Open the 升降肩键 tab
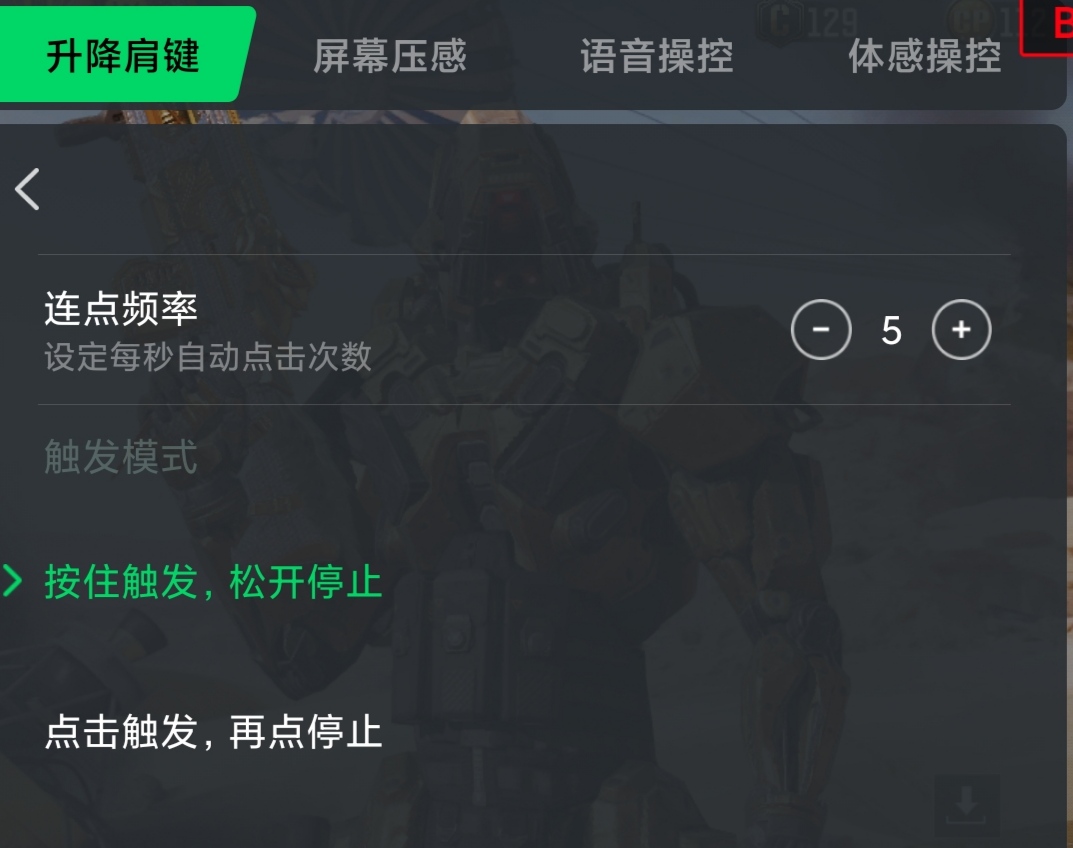Viewport: 1073px width, 848px height. [x=123, y=55]
